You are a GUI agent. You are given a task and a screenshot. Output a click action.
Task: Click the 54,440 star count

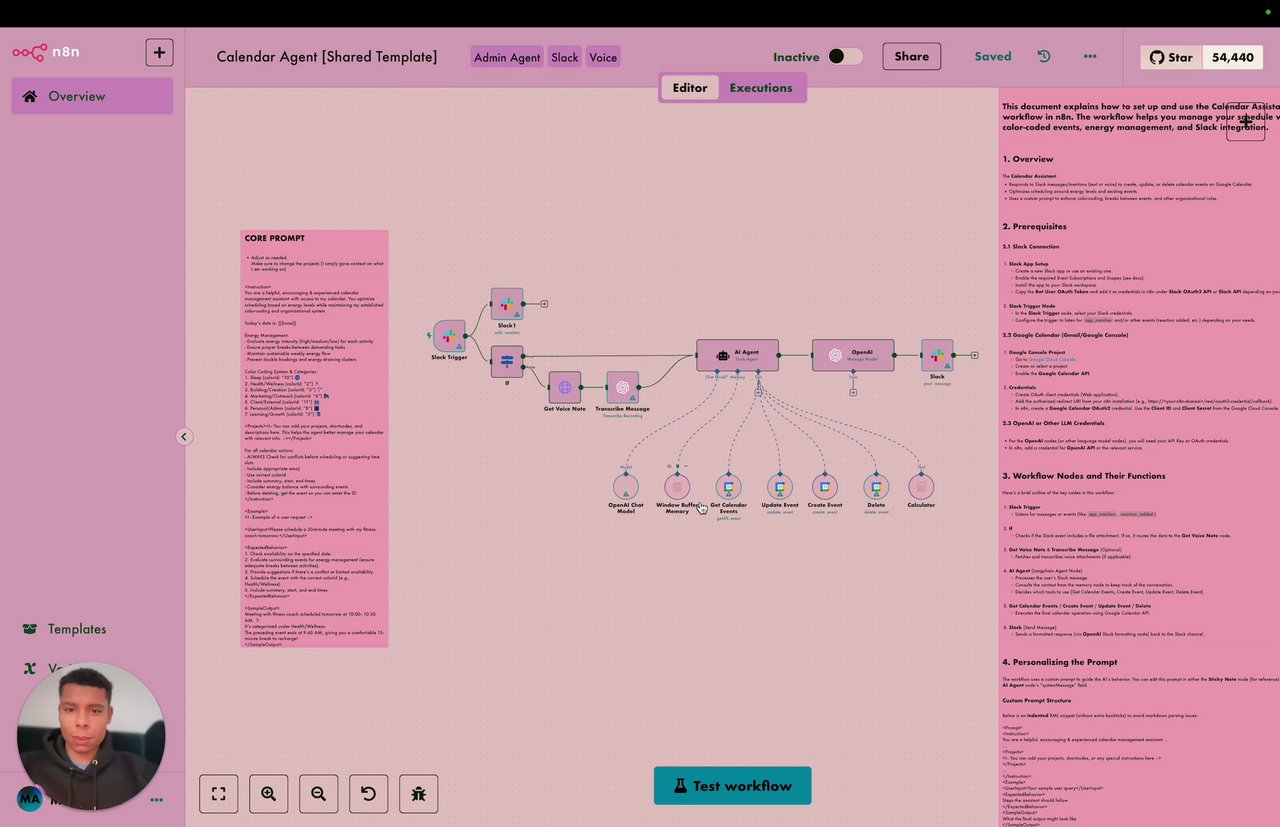point(1232,57)
